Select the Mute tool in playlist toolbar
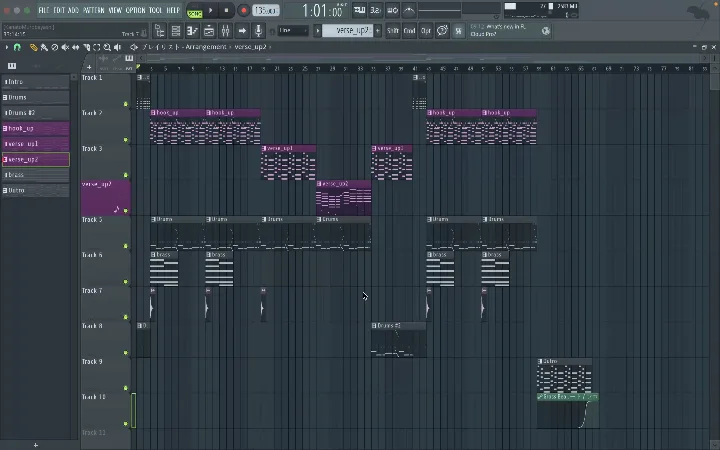The width and height of the screenshot is (720, 450). (x=65, y=47)
